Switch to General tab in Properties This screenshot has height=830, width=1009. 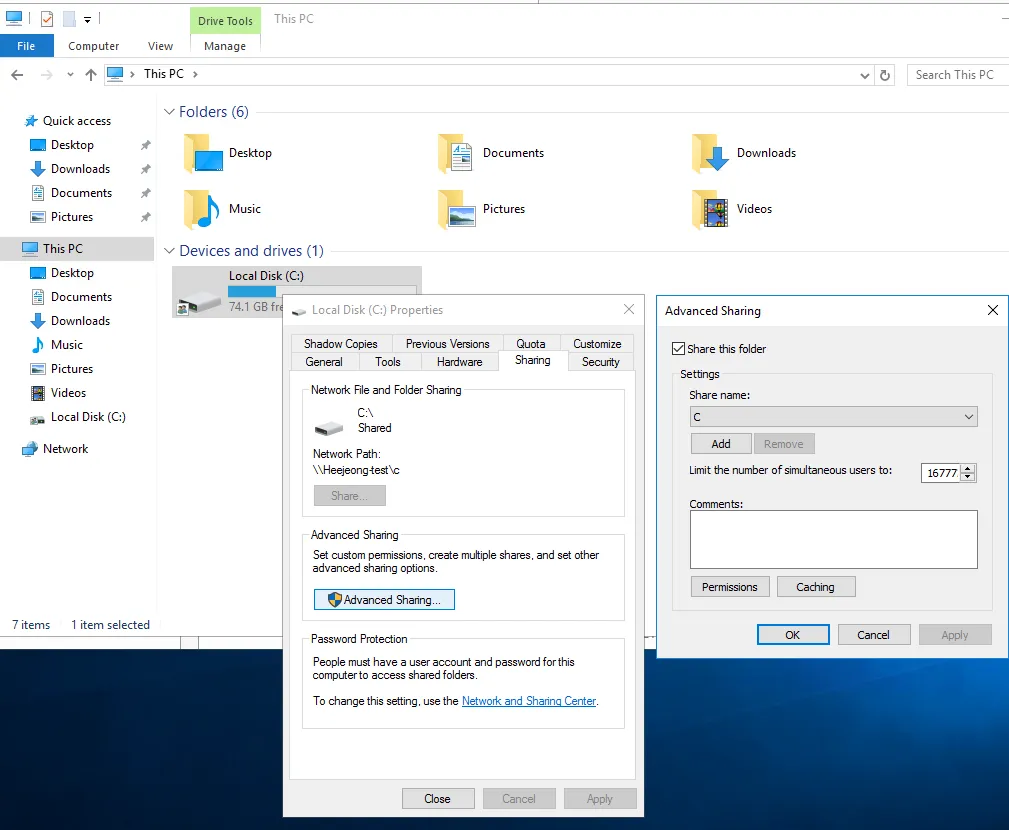(324, 362)
